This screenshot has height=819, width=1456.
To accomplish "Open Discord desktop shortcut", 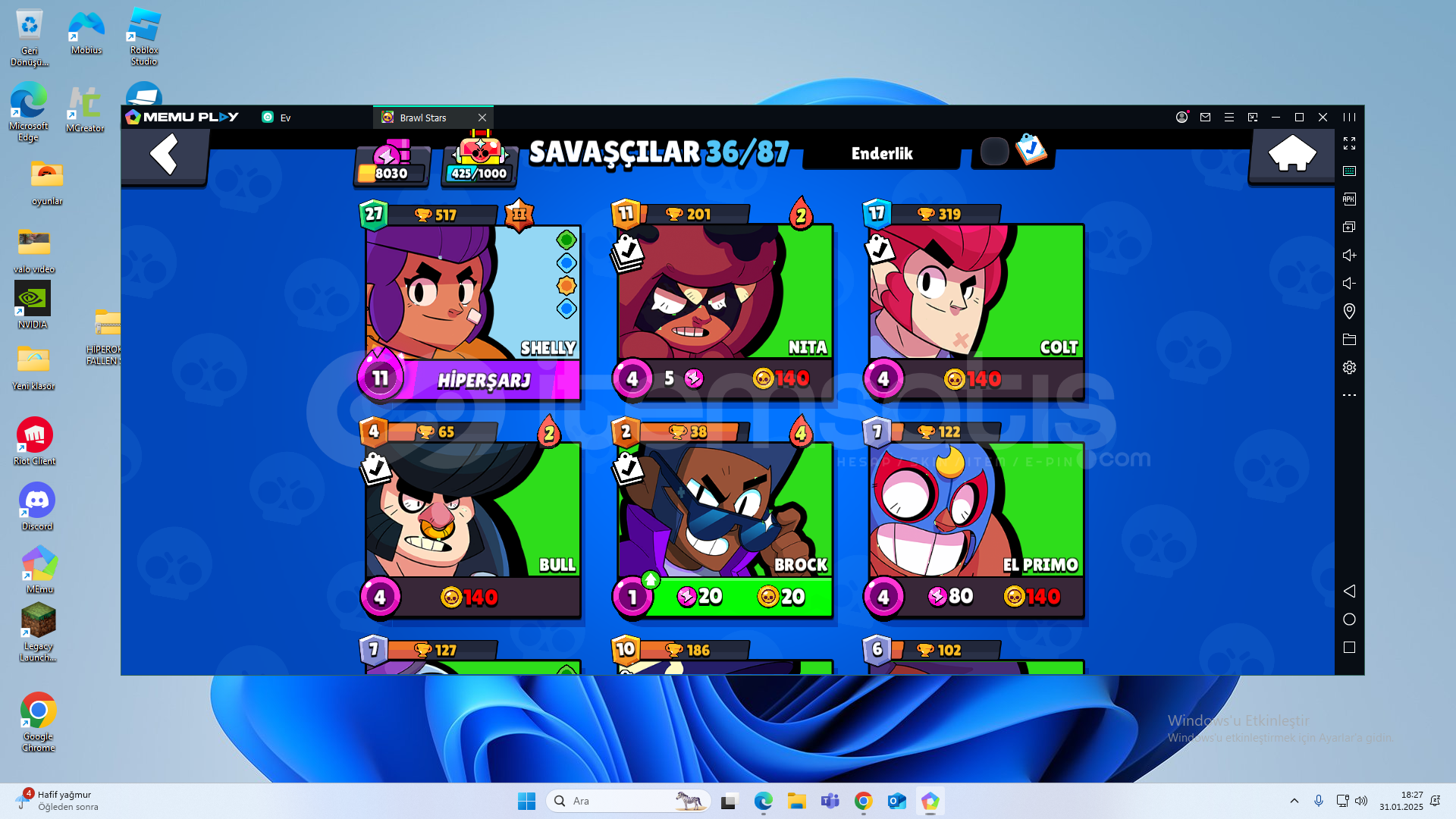I will point(37,507).
